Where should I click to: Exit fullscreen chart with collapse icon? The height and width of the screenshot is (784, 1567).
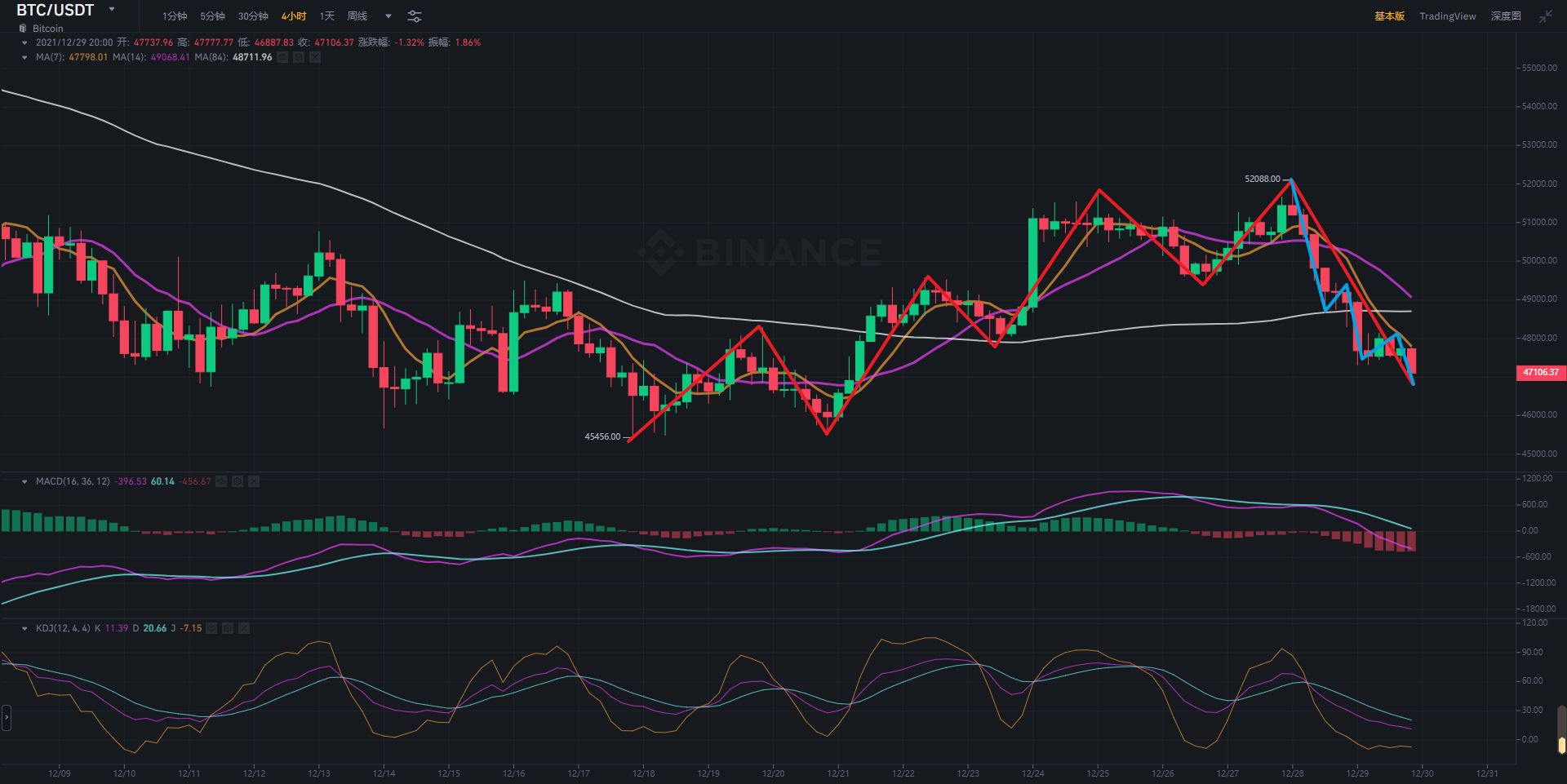[1546, 16]
